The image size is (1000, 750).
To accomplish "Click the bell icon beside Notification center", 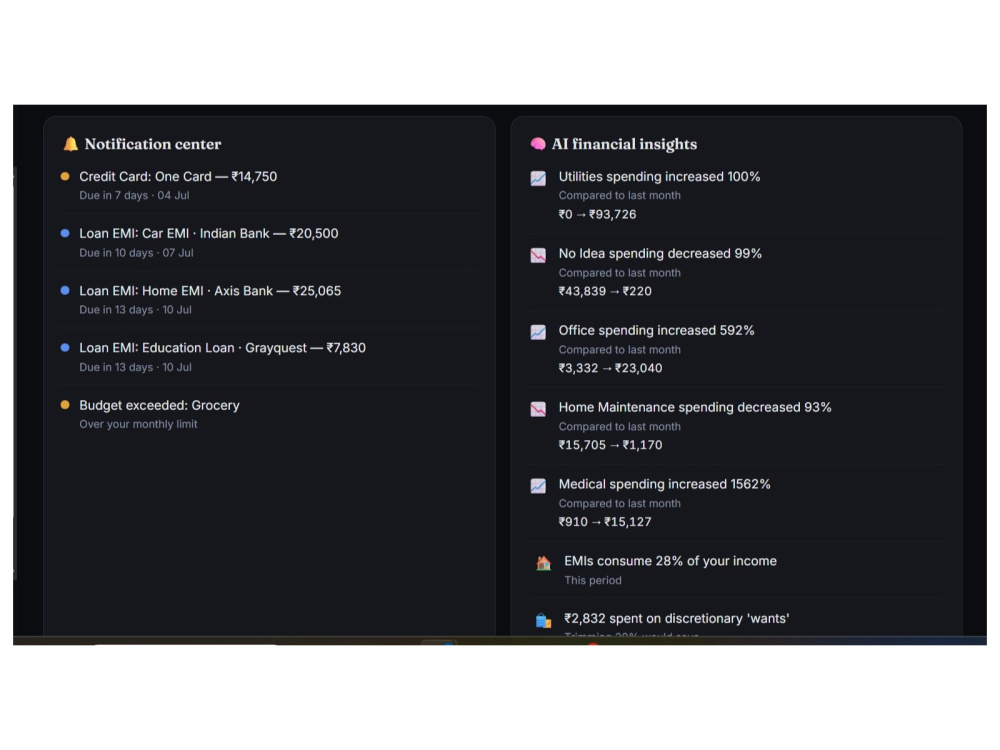I will (70, 144).
